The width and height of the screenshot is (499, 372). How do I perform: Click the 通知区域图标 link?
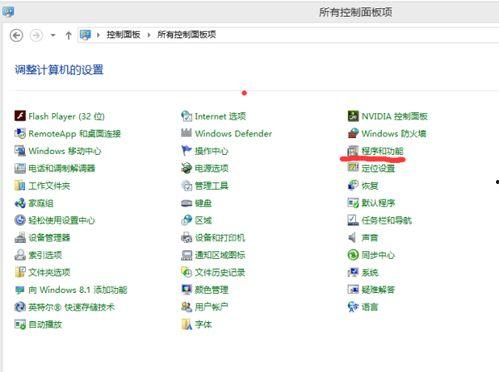point(220,255)
